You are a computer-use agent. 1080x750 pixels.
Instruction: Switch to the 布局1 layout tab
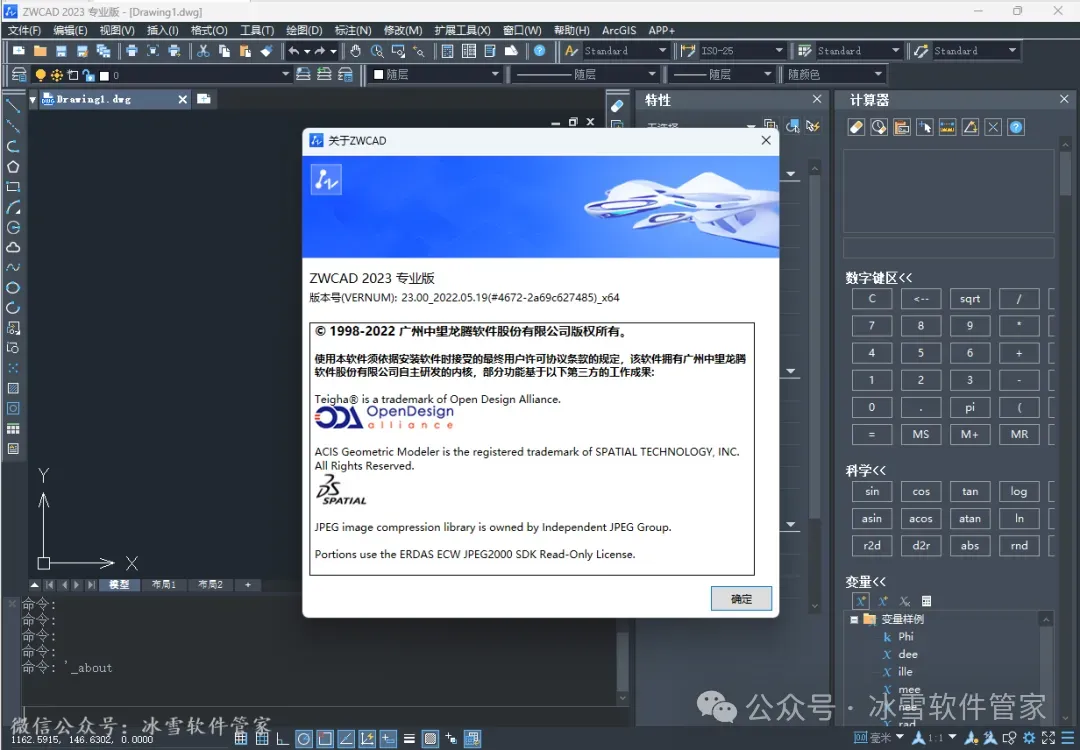pyautogui.click(x=163, y=585)
